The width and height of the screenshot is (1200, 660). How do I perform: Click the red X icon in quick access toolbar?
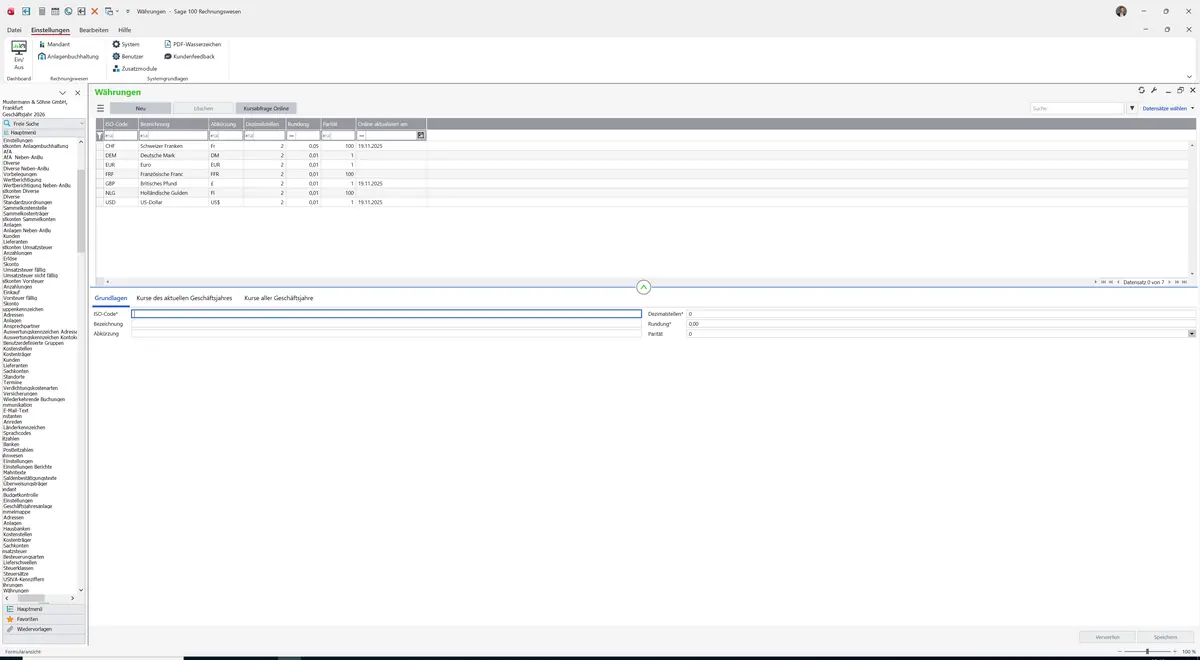tap(94, 11)
